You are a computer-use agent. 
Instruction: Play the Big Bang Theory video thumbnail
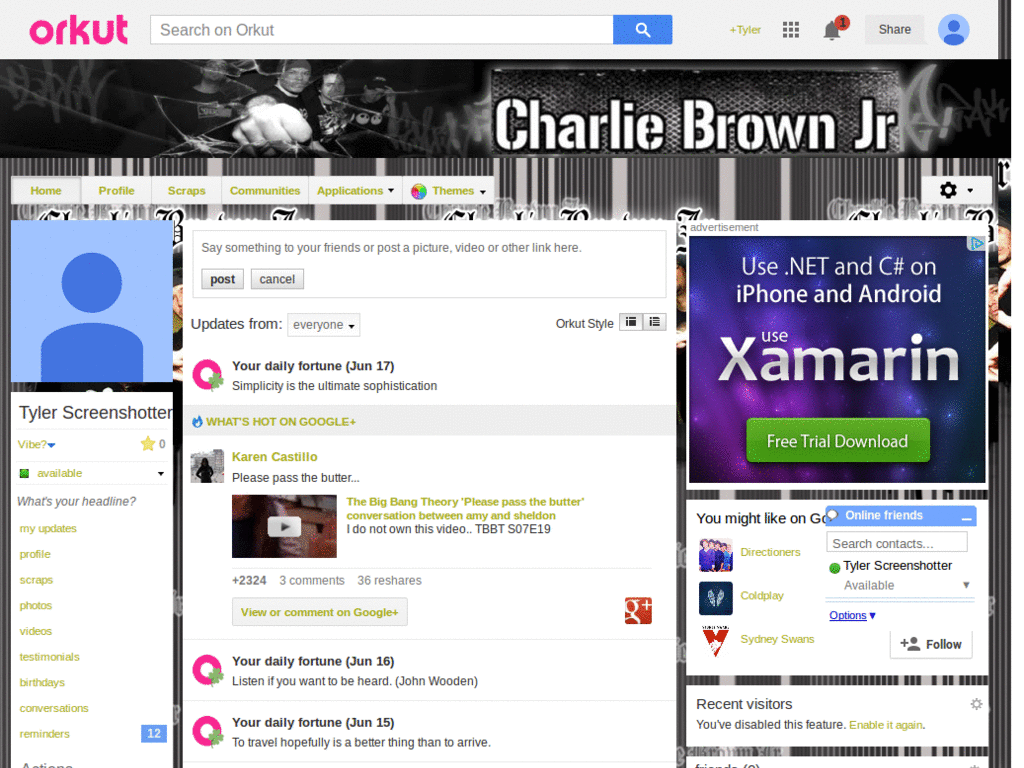pos(284,526)
